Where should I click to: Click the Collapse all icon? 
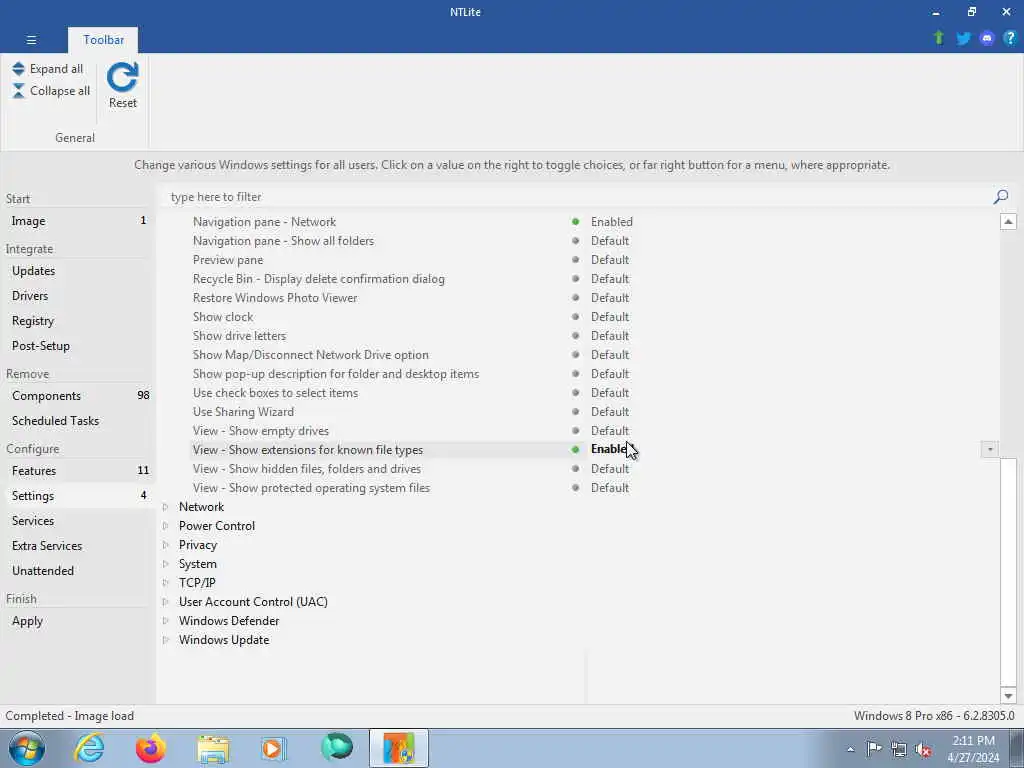pos(18,91)
